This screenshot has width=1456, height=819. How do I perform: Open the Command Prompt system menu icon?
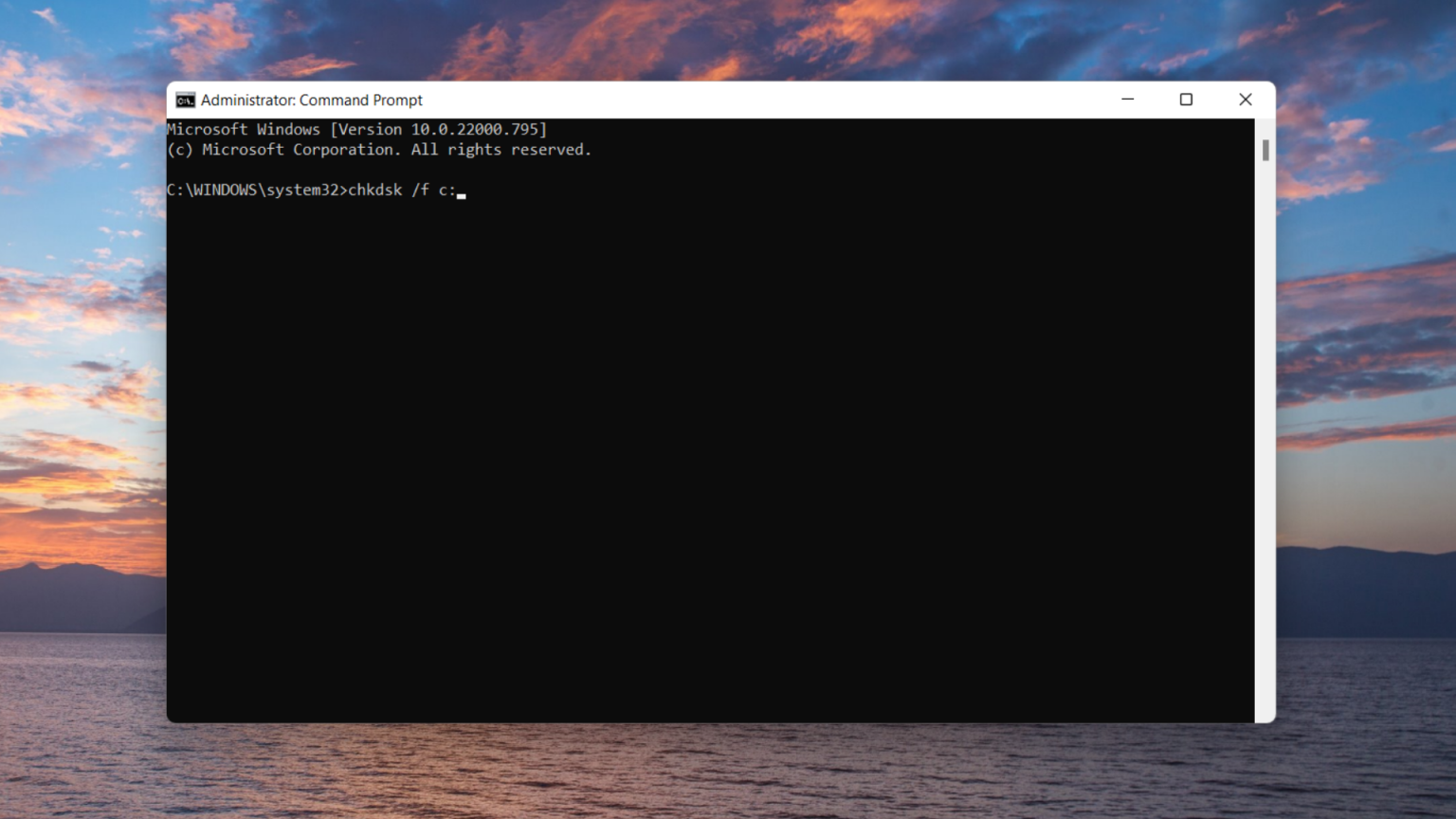coord(185,100)
